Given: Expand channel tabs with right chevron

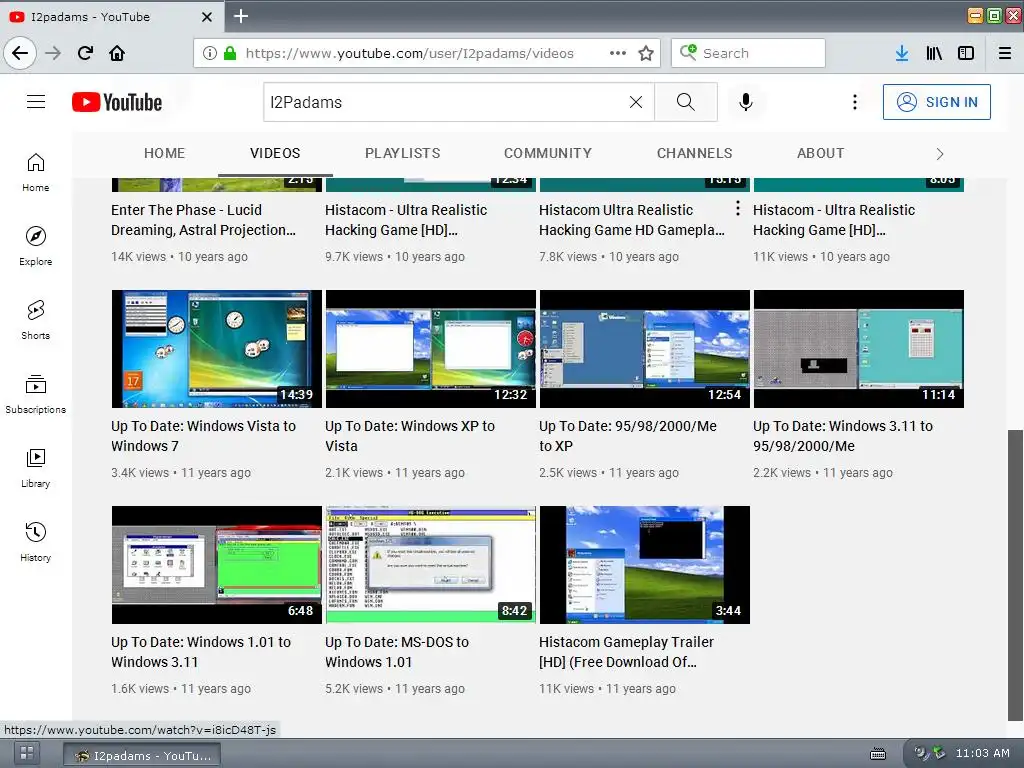Looking at the screenshot, I should point(940,154).
